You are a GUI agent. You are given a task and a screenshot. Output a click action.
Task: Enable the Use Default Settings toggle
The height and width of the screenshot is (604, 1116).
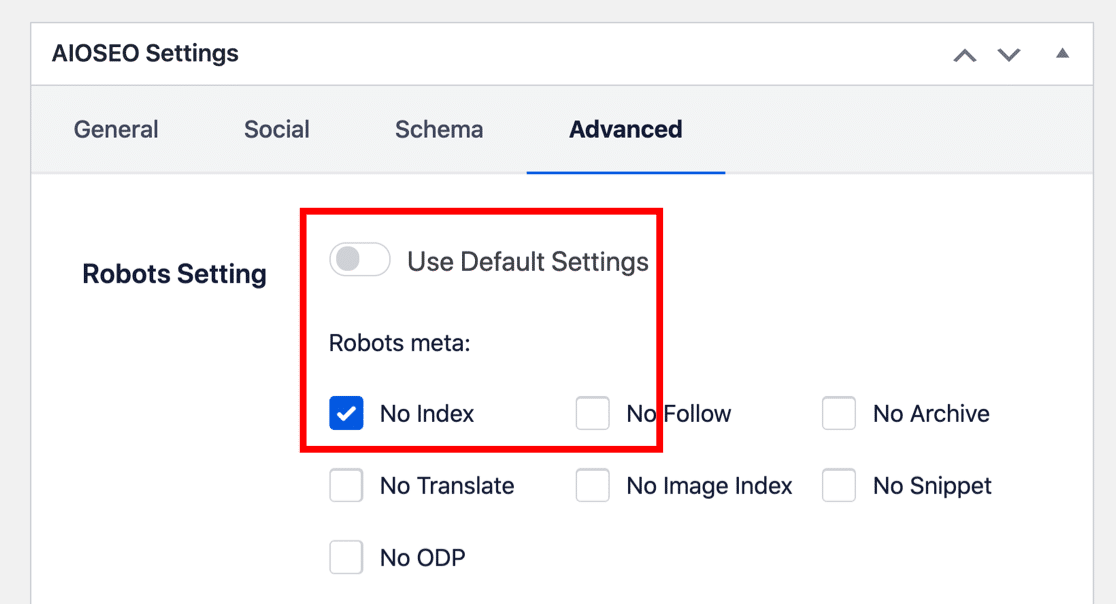point(360,261)
